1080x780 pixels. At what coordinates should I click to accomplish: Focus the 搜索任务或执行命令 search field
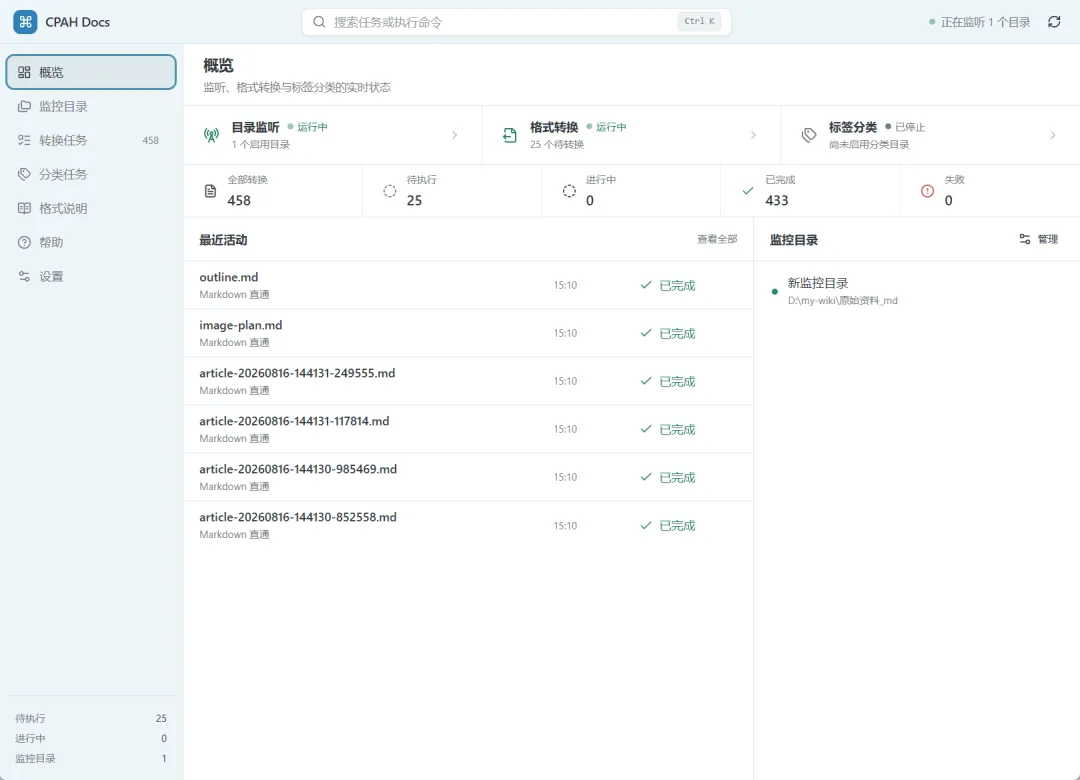point(517,22)
